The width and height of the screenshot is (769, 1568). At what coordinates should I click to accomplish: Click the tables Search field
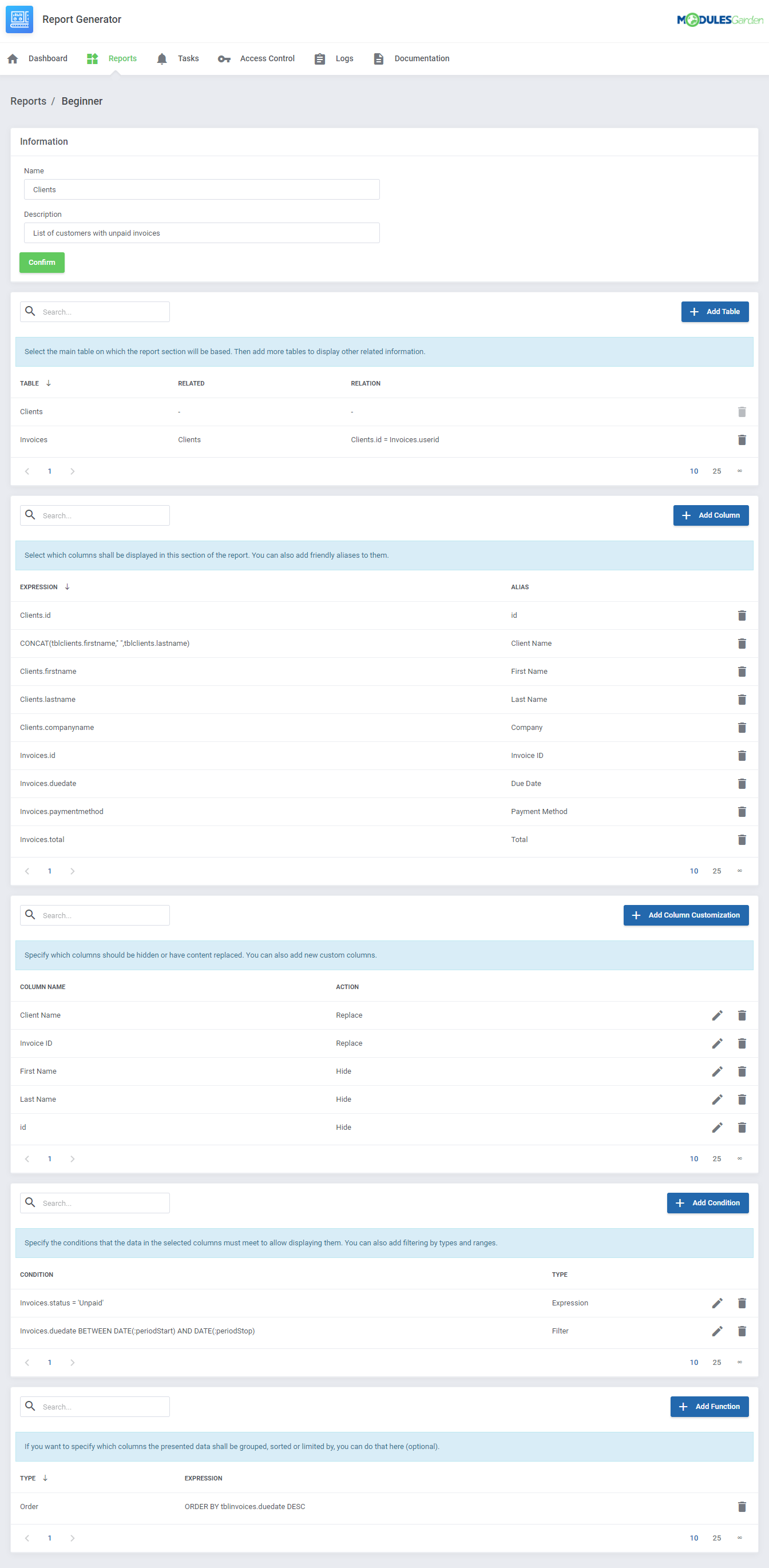click(95, 312)
